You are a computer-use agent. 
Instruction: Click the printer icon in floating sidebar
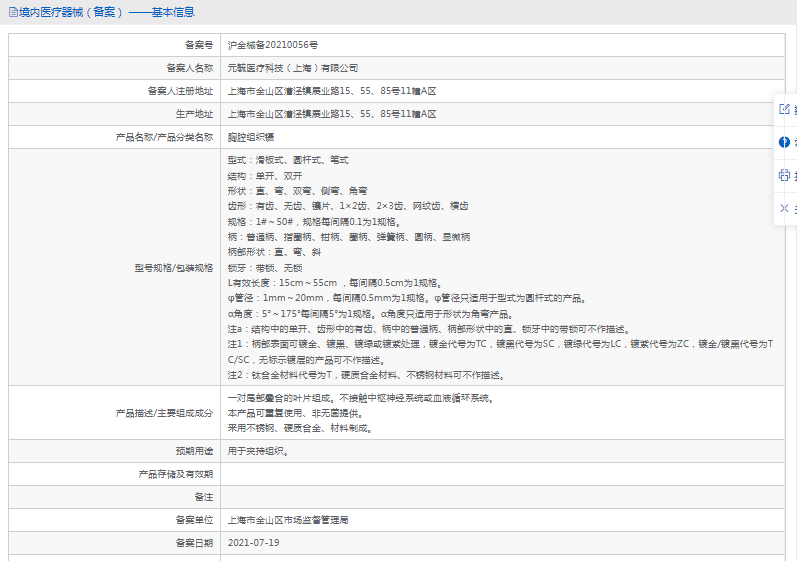[784, 175]
